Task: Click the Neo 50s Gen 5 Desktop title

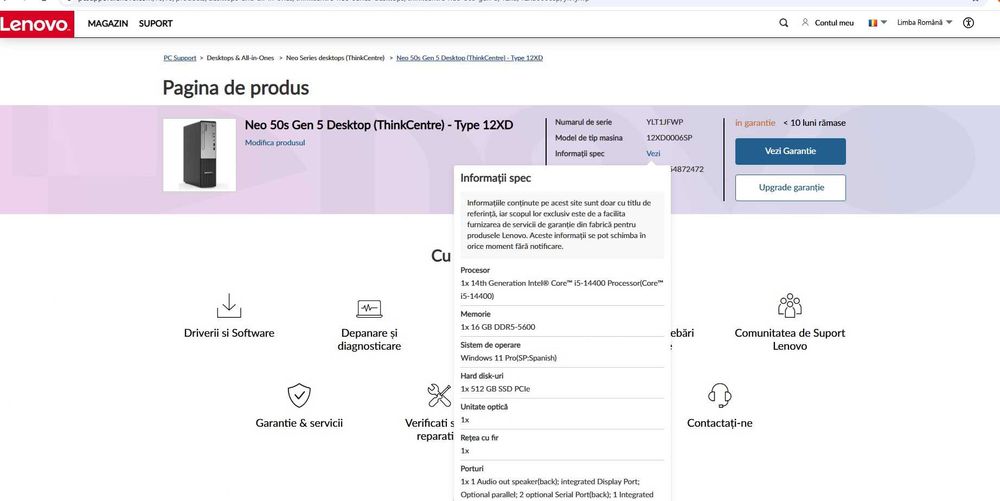Action: point(379,125)
